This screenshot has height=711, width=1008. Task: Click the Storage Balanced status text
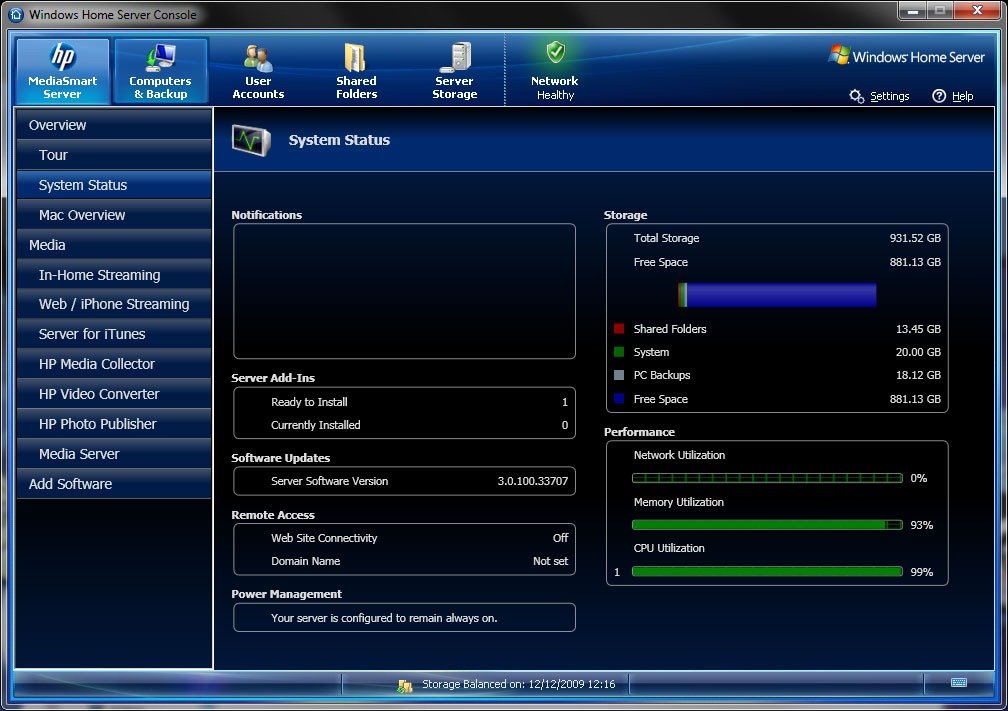[x=518, y=684]
